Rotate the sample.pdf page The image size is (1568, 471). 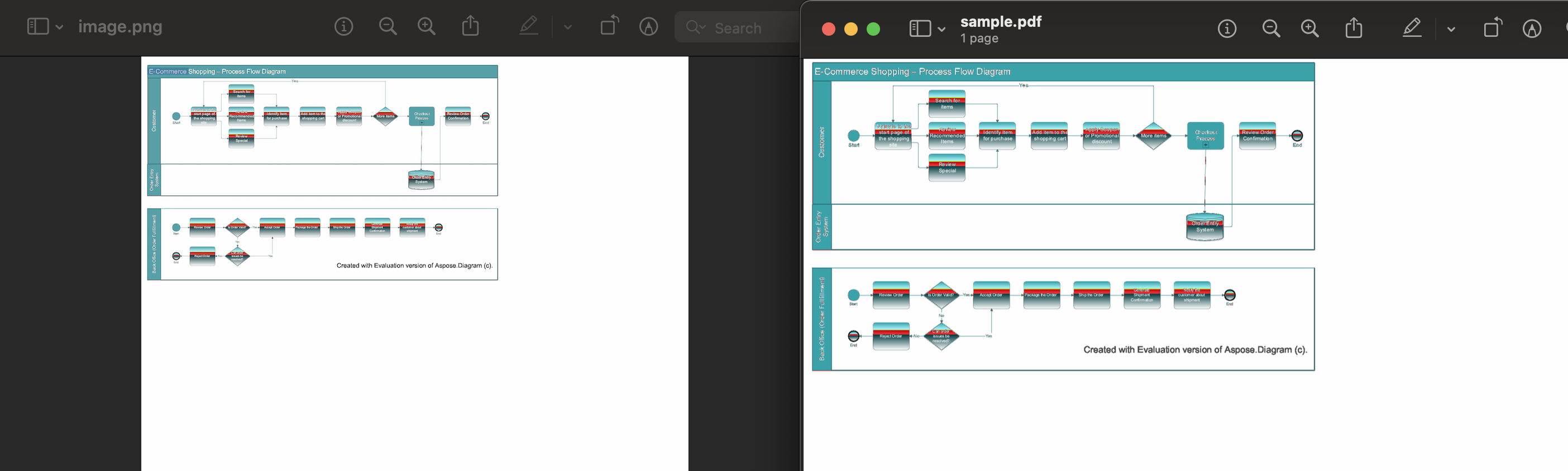coord(1493,28)
